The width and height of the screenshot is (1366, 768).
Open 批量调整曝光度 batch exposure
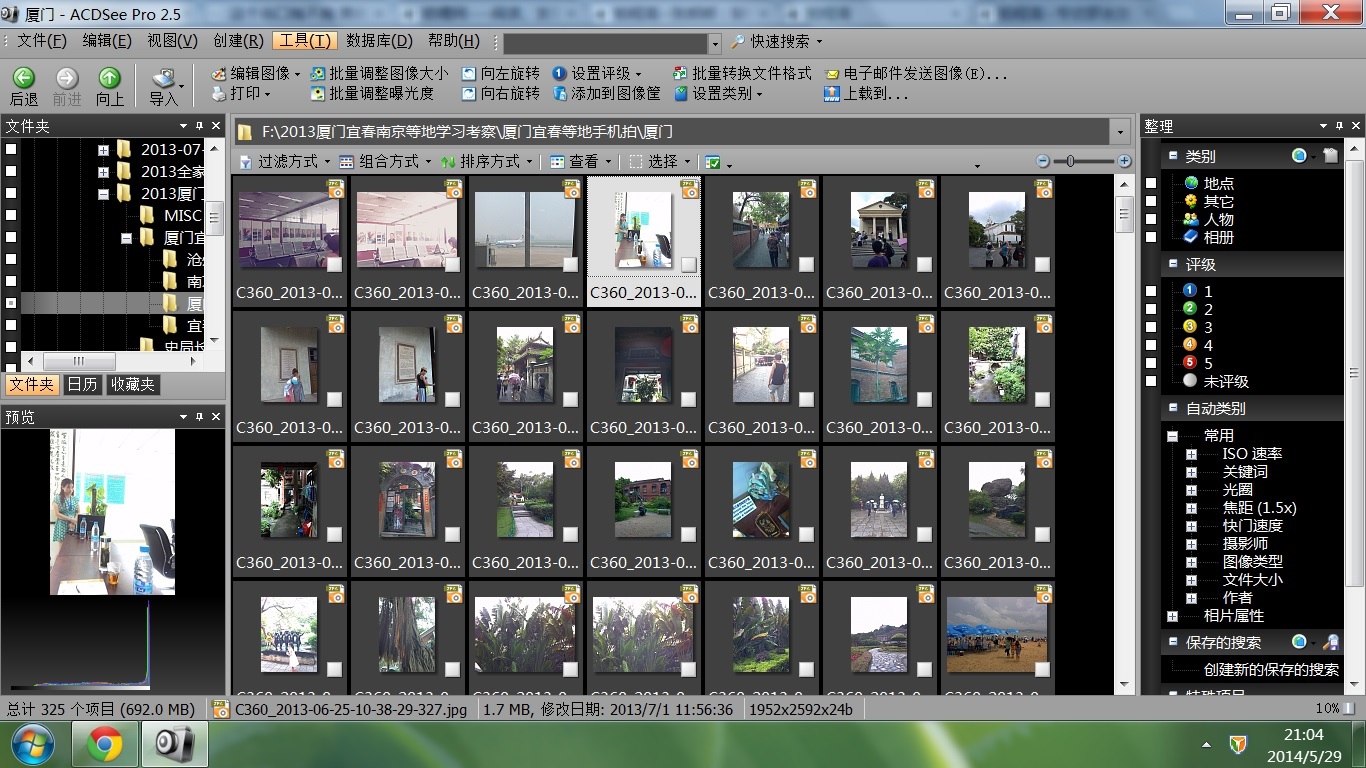tap(372, 93)
